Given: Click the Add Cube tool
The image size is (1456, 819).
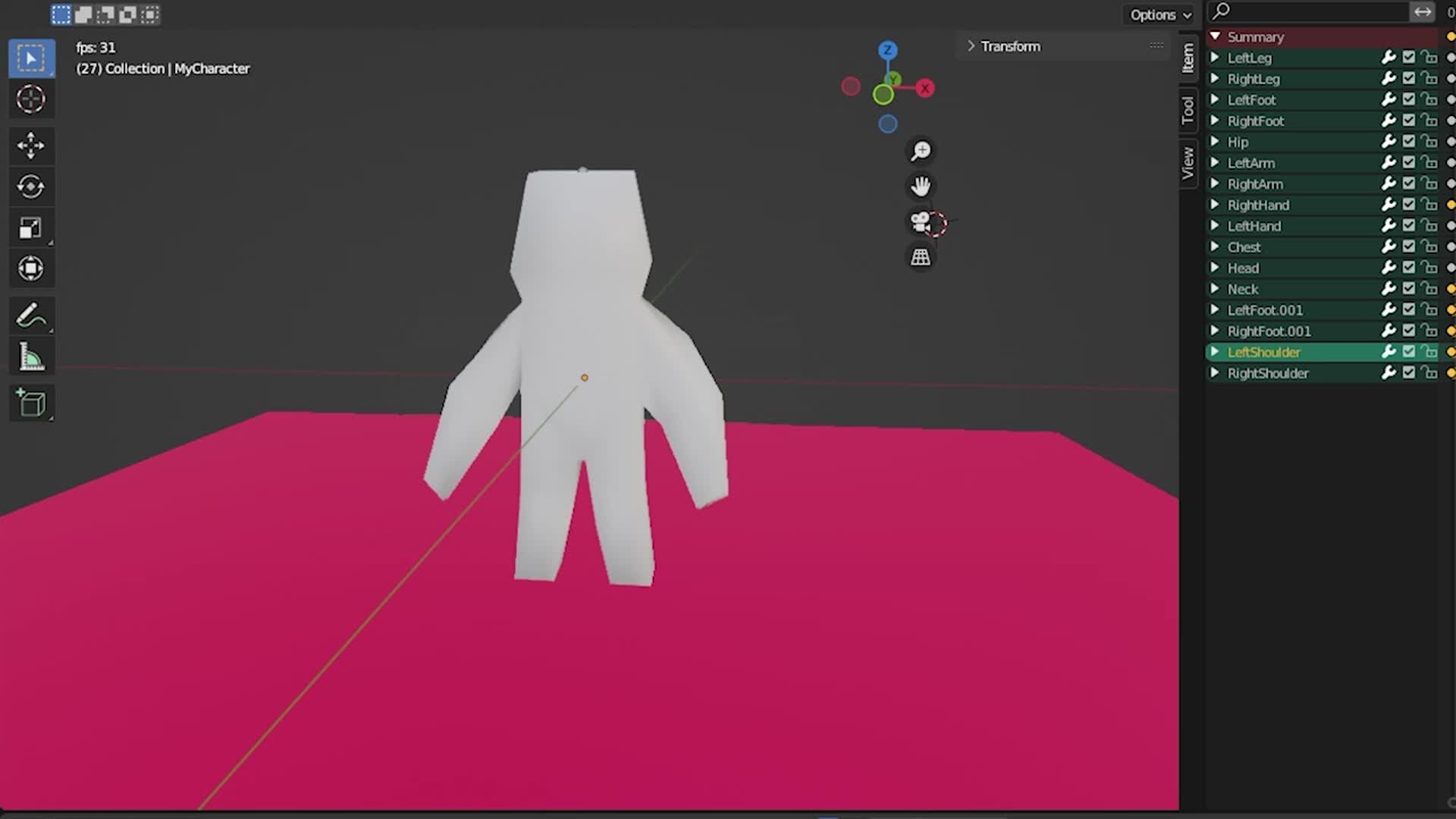Looking at the screenshot, I should (x=31, y=403).
